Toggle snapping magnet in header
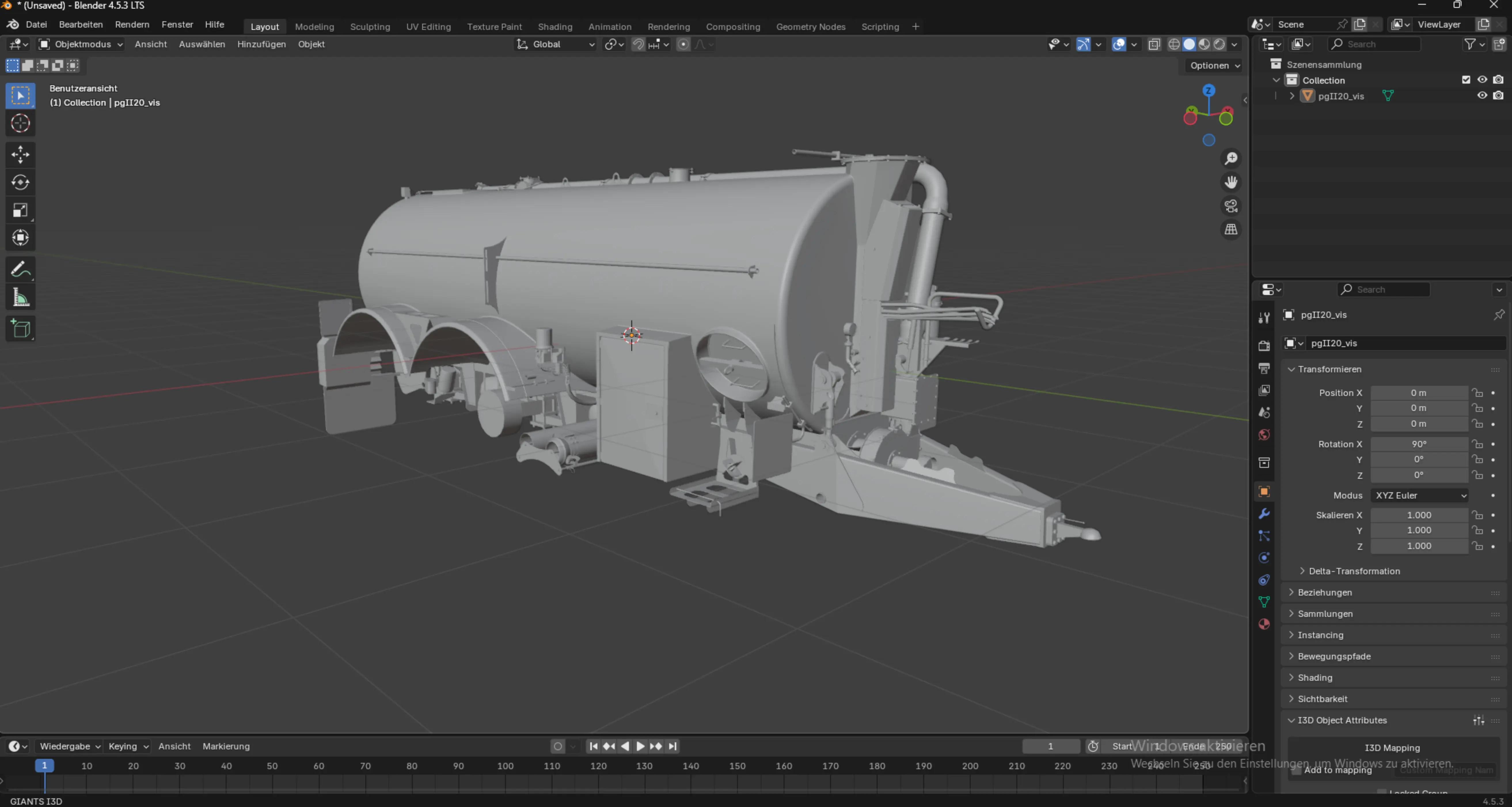1512x807 pixels. pos(638,44)
